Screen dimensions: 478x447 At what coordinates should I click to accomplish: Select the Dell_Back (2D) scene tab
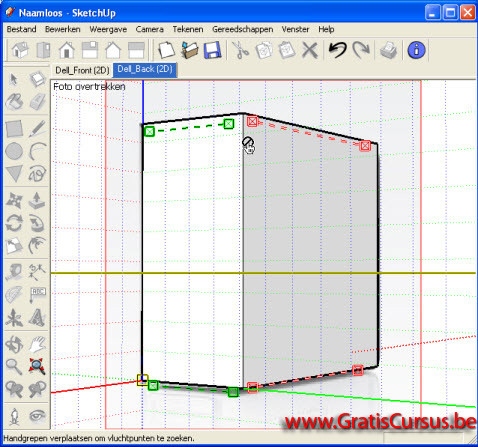(145, 70)
